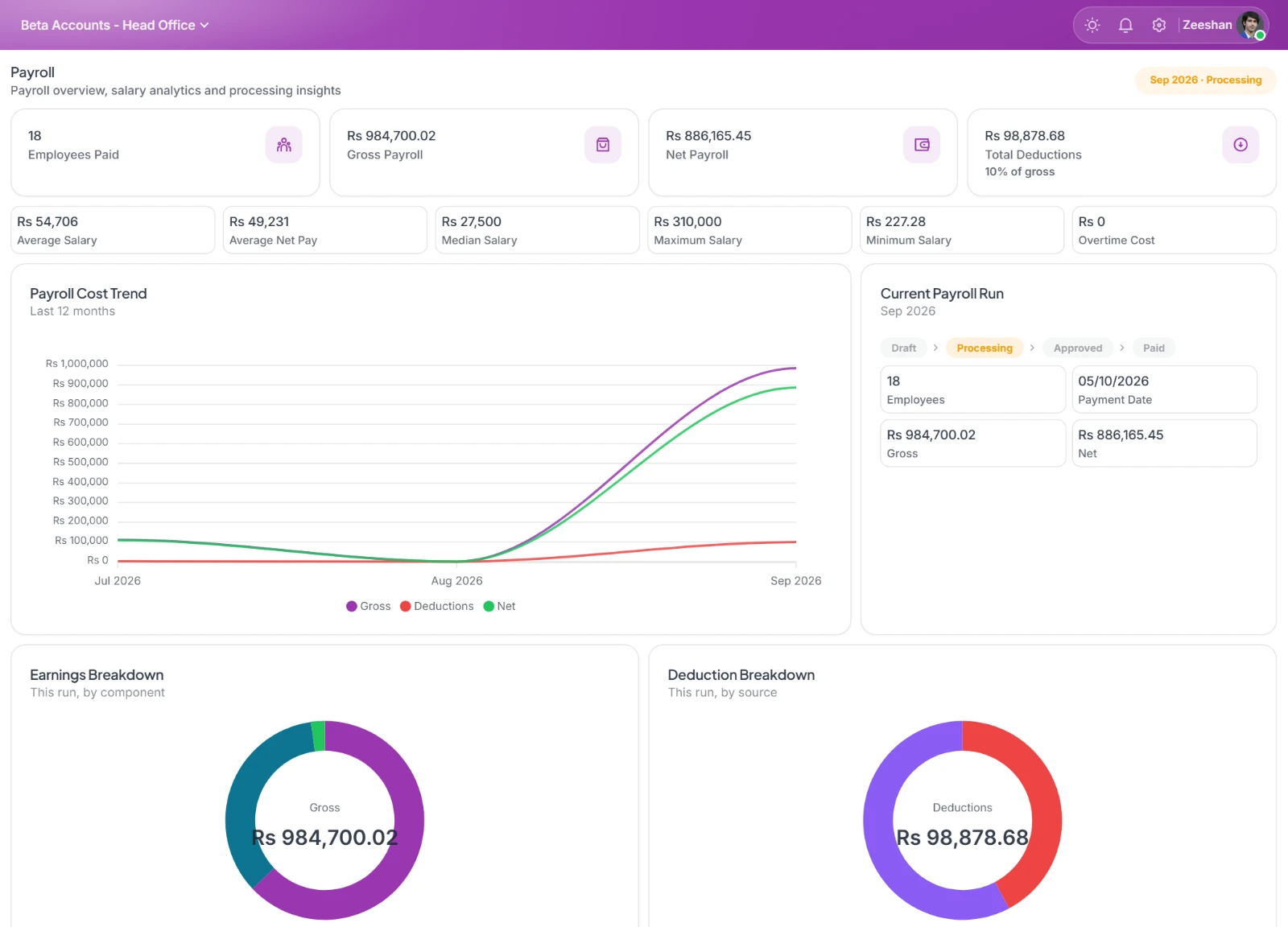The image size is (1288, 927).
Task: Click the Average Net Pay card
Action: (x=325, y=230)
